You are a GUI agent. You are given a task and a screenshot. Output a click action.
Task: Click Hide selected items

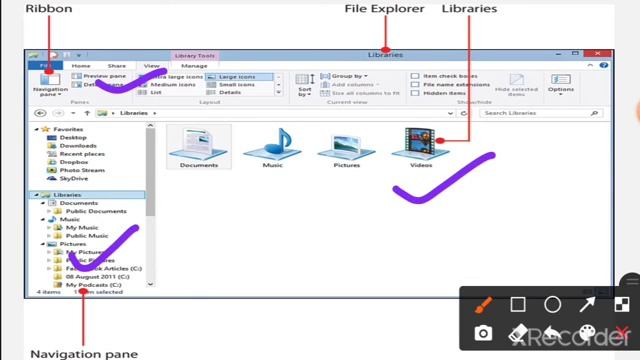(516, 85)
